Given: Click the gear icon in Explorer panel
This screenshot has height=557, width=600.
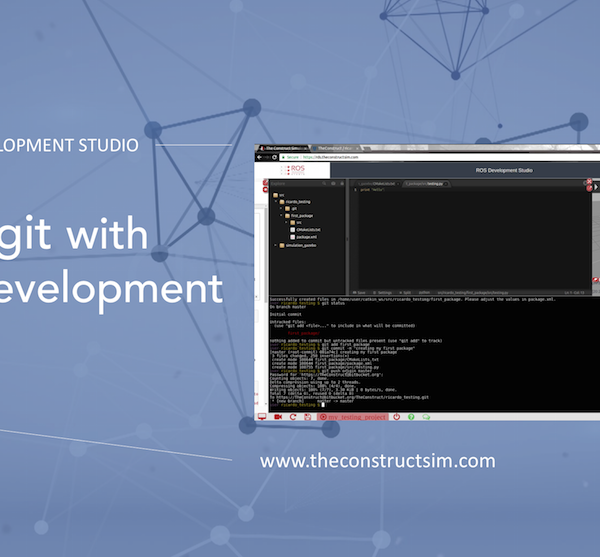Looking at the screenshot, I should tap(333, 184).
